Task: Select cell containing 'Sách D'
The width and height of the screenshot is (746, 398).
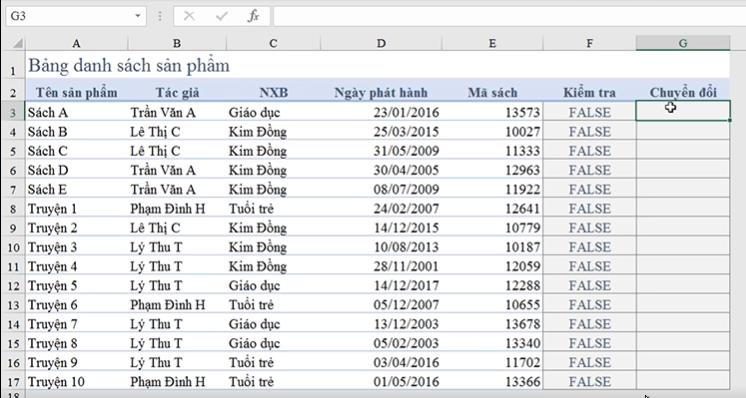Action: click(x=77, y=170)
